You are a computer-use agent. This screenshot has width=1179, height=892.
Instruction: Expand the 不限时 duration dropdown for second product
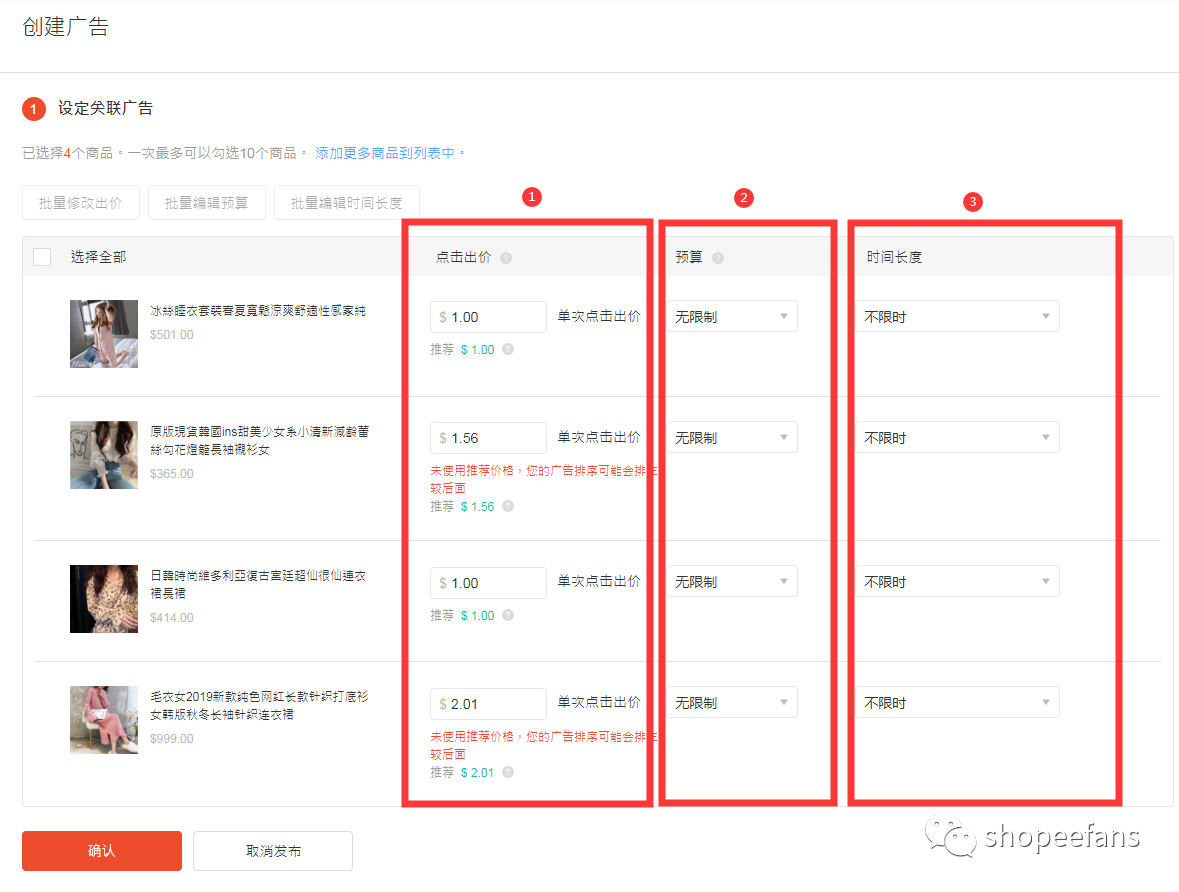[x=957, y=438]
